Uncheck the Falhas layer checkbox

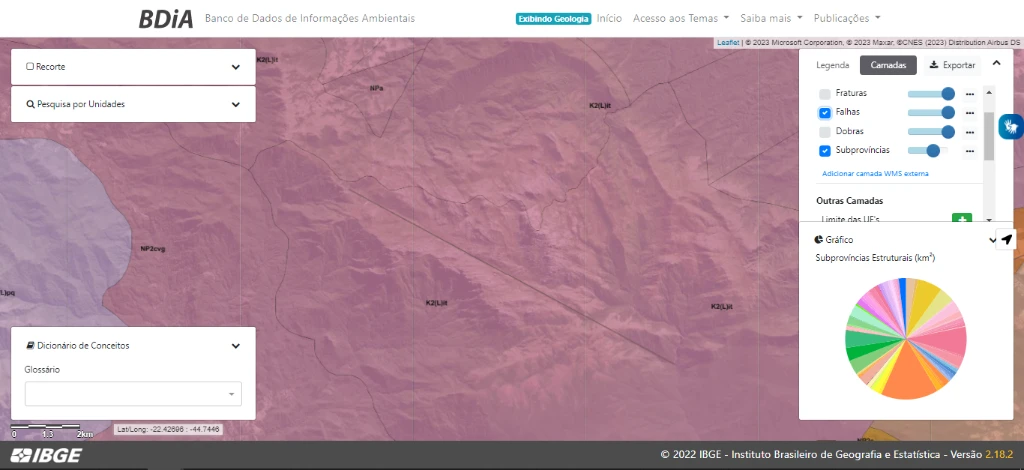point(825,113)
